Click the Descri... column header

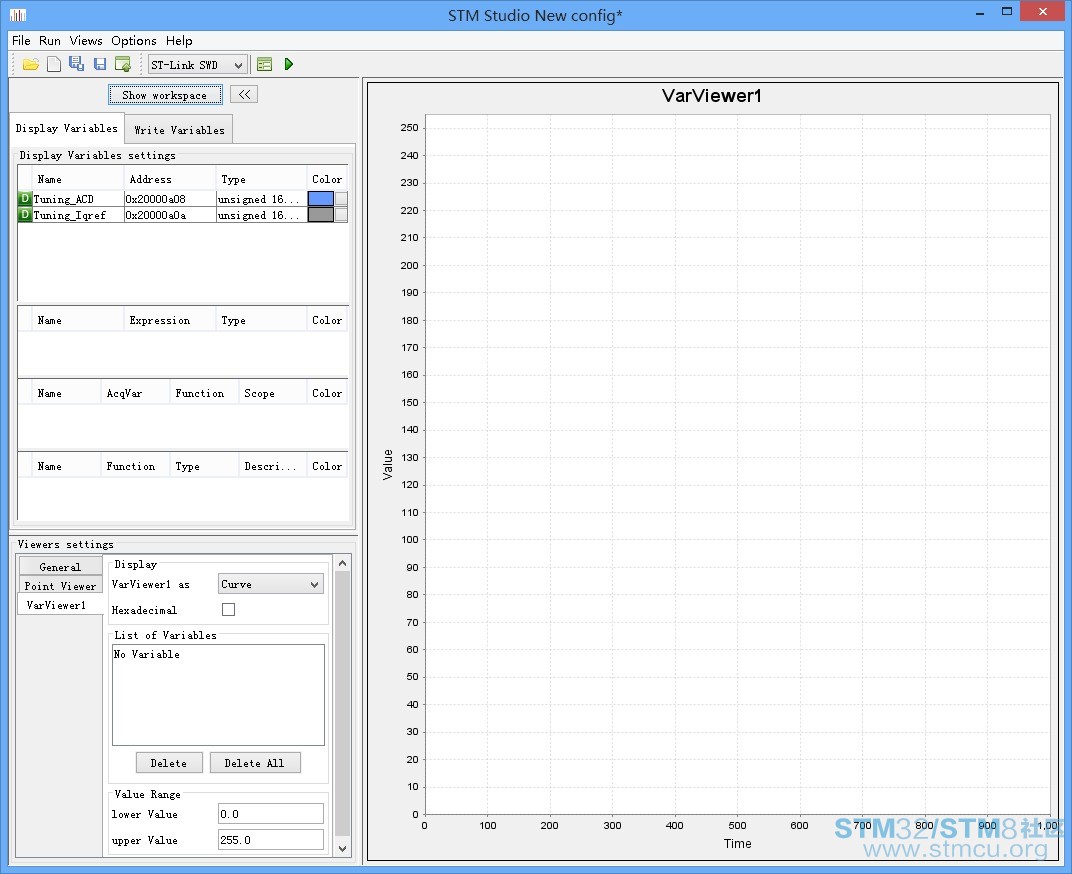pos(273,466)
